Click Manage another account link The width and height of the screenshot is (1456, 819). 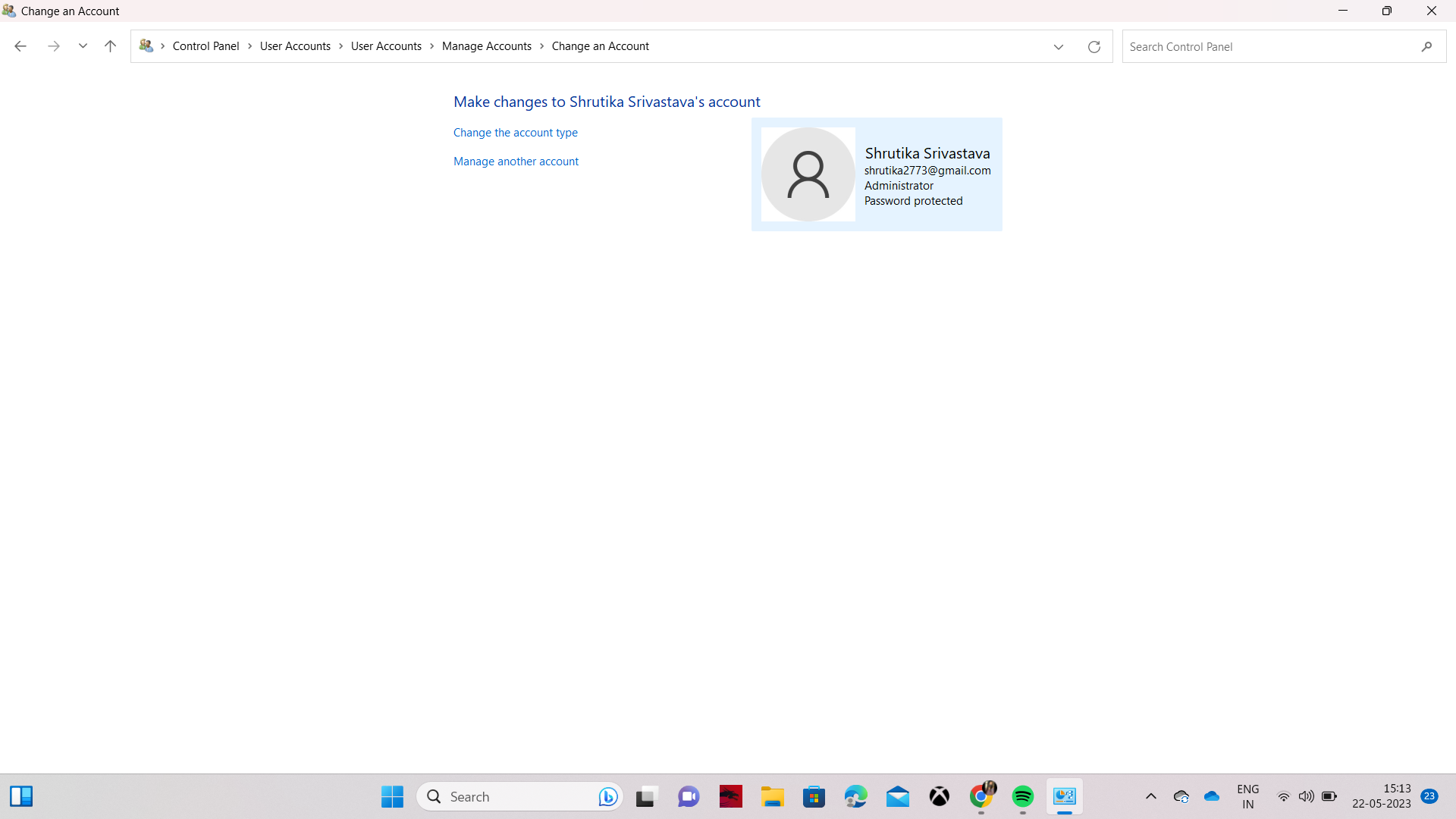click(516, 162)
